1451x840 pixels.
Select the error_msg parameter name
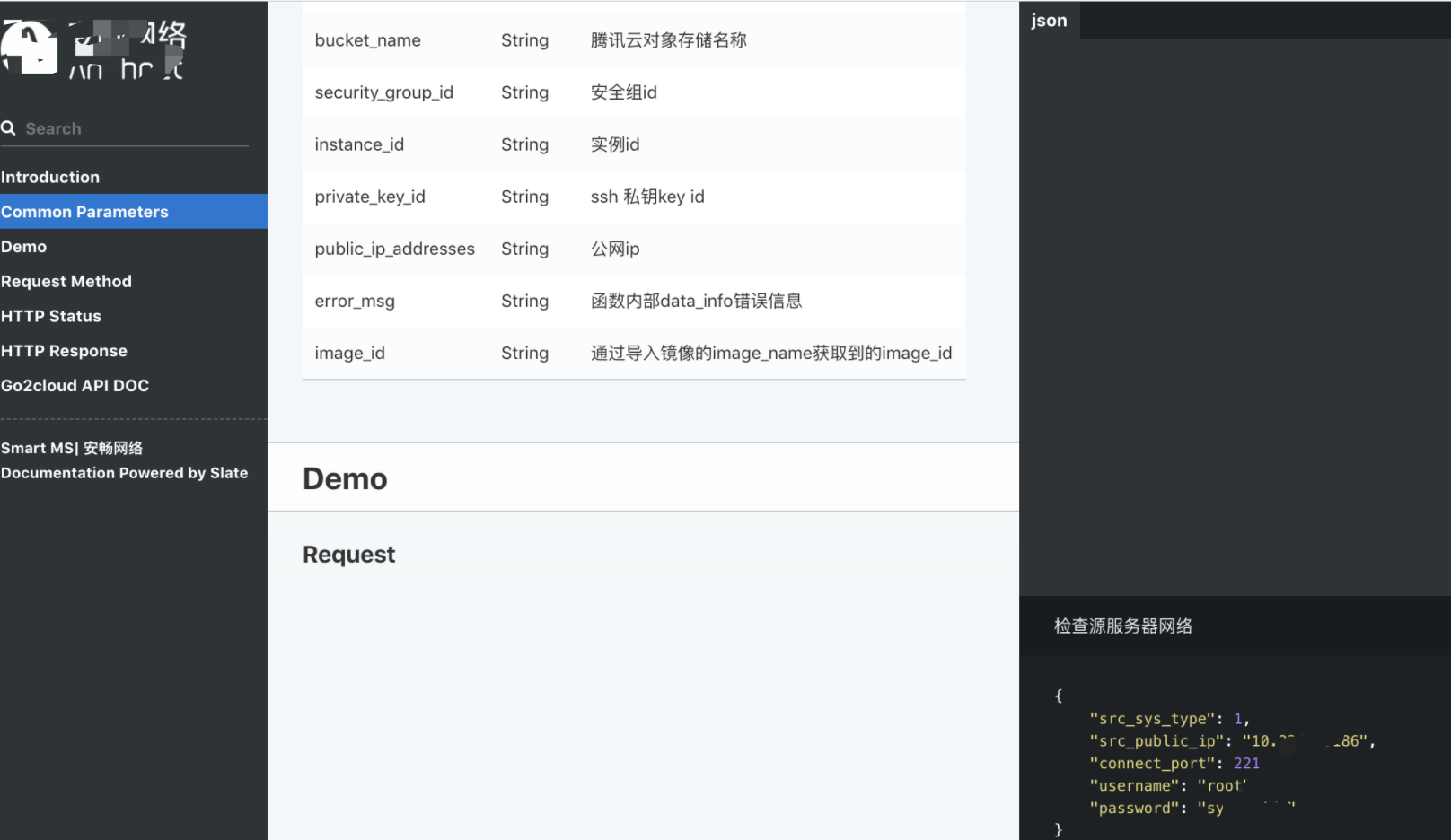(355, 301)
